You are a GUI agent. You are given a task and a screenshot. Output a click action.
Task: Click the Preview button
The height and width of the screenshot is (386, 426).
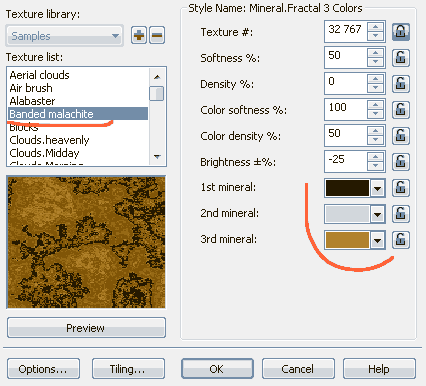86,328
